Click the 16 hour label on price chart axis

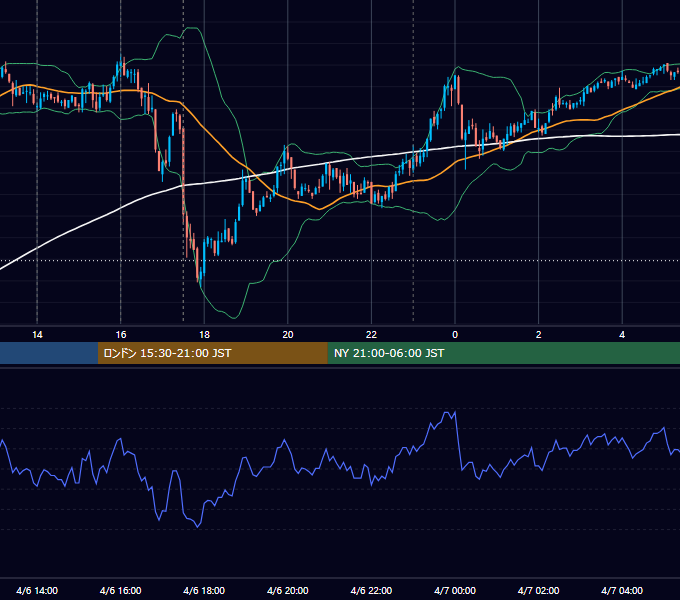121,335
